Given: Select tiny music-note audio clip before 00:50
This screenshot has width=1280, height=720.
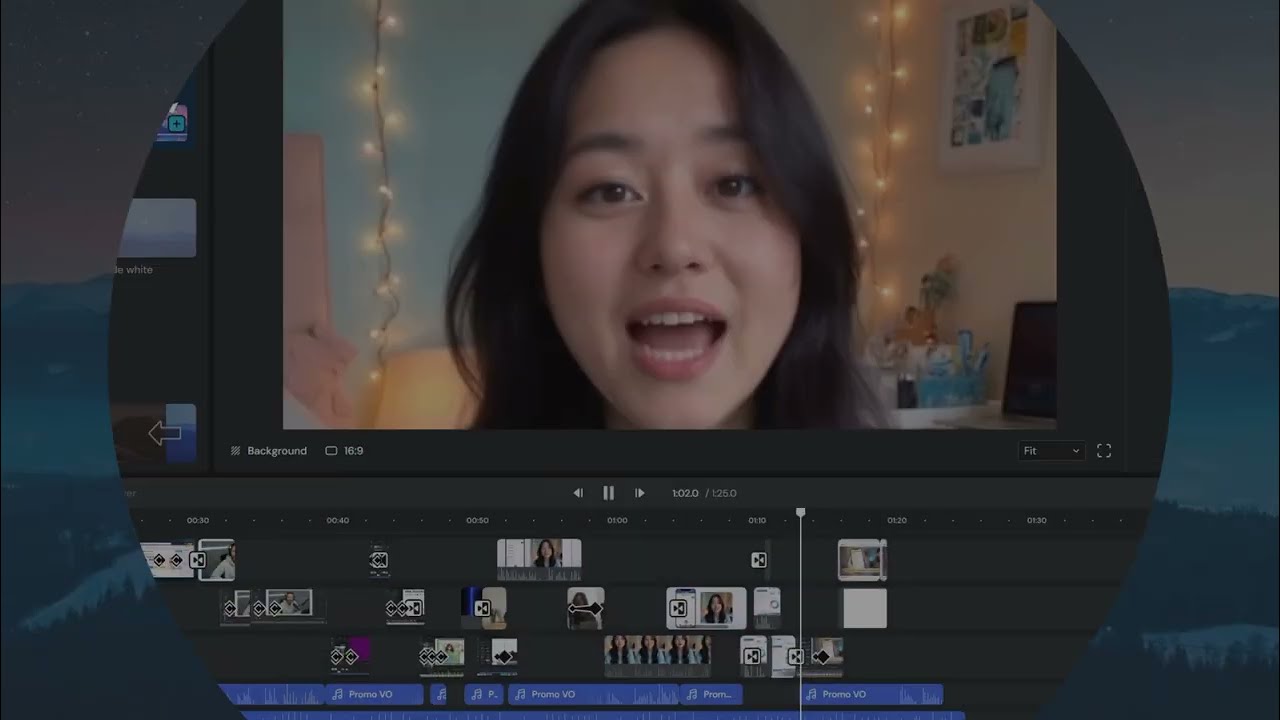Looking at the screenshot, I should click(x=438, y=694).
